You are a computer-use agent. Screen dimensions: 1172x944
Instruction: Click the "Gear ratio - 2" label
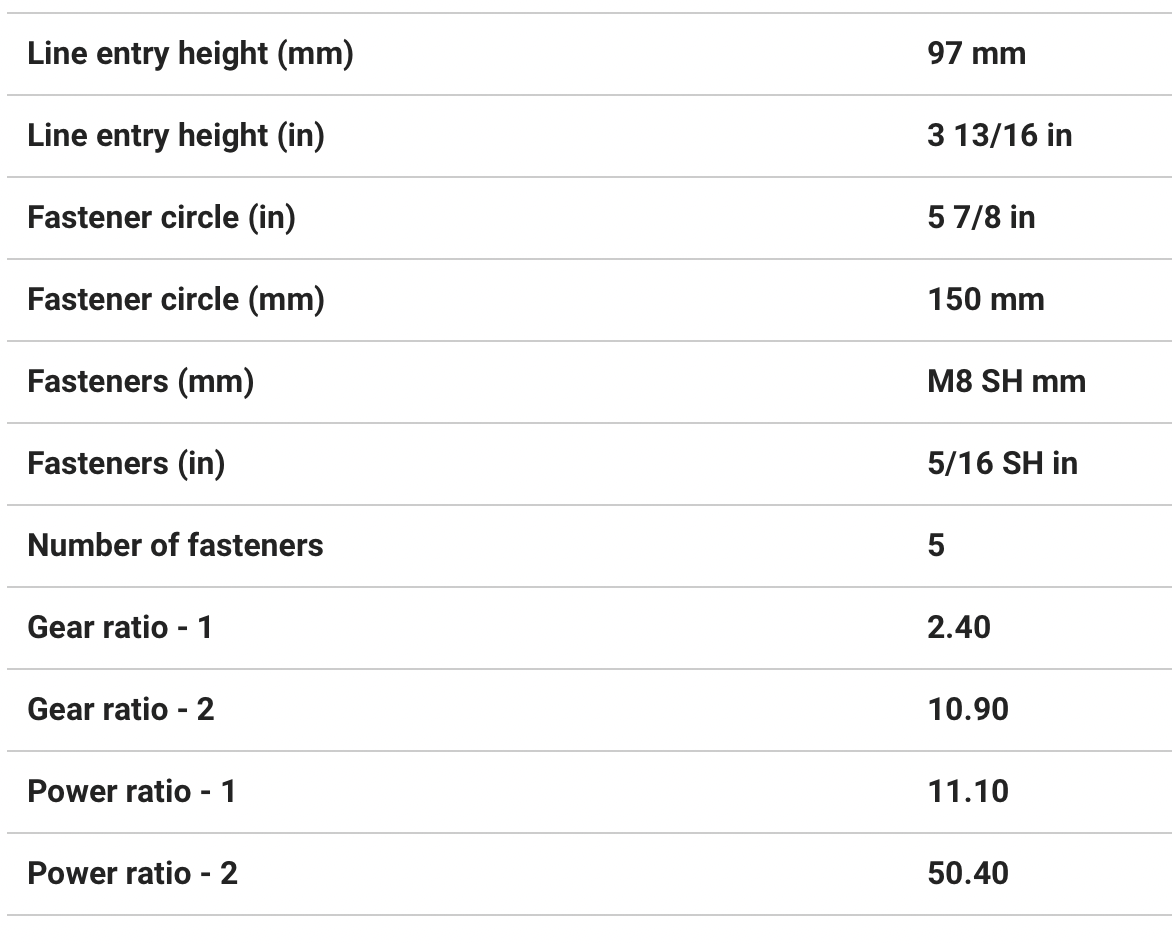click(x=121, y=710)
